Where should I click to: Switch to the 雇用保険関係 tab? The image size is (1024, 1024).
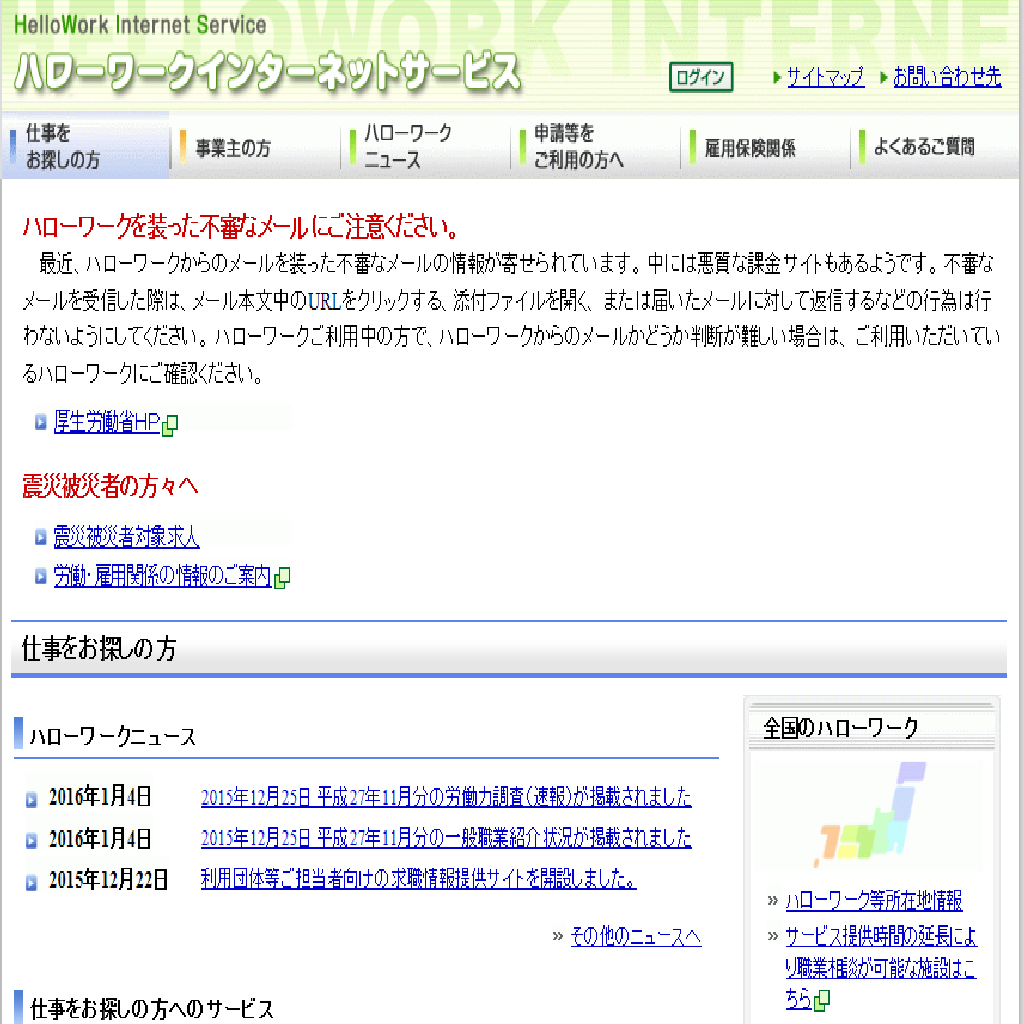click(765, 147)
